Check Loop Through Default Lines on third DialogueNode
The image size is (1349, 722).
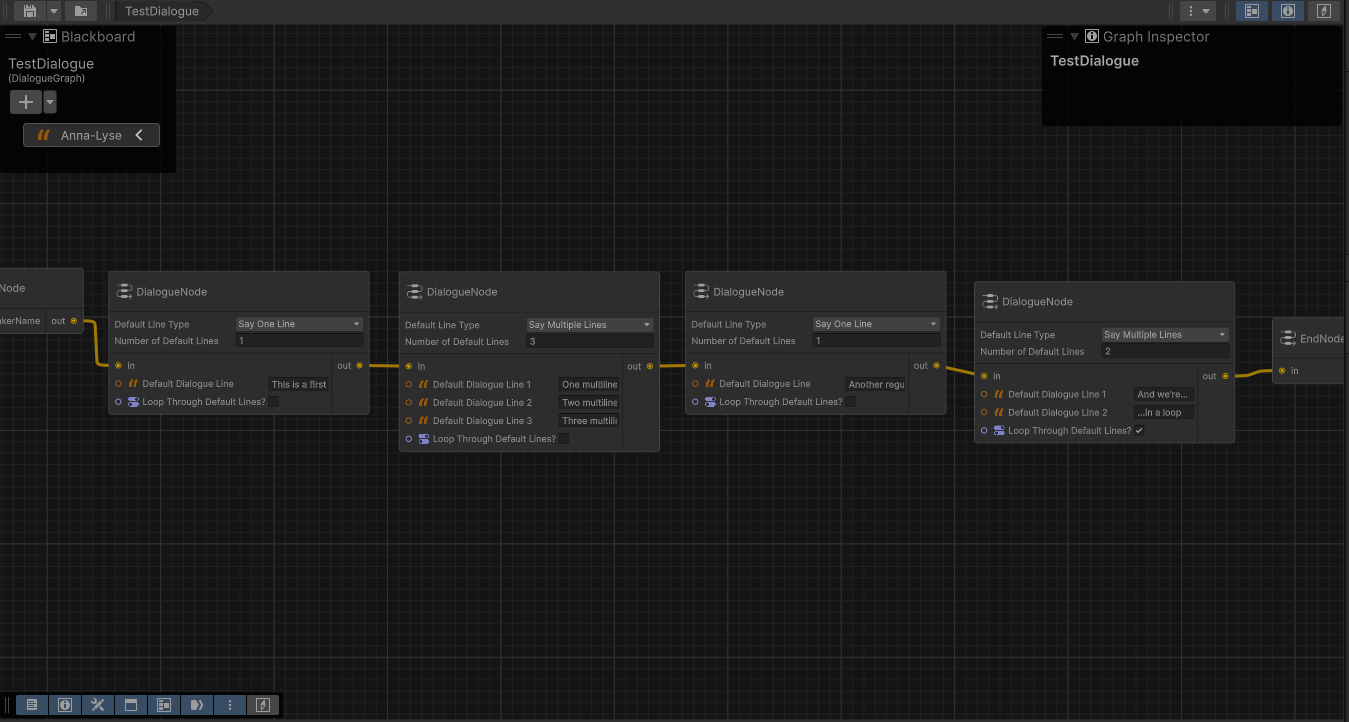point(848,401)
